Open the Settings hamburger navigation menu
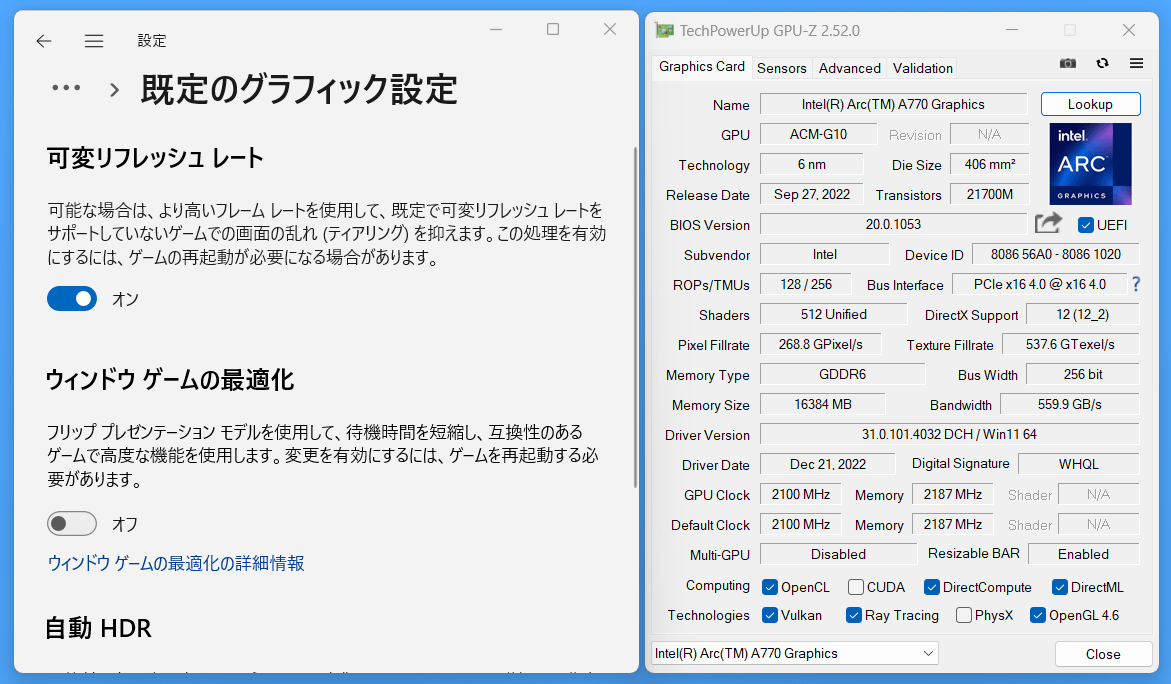The width and height of the screenshot is (1171, 684). pyautogui.click(x=94, y=41)
